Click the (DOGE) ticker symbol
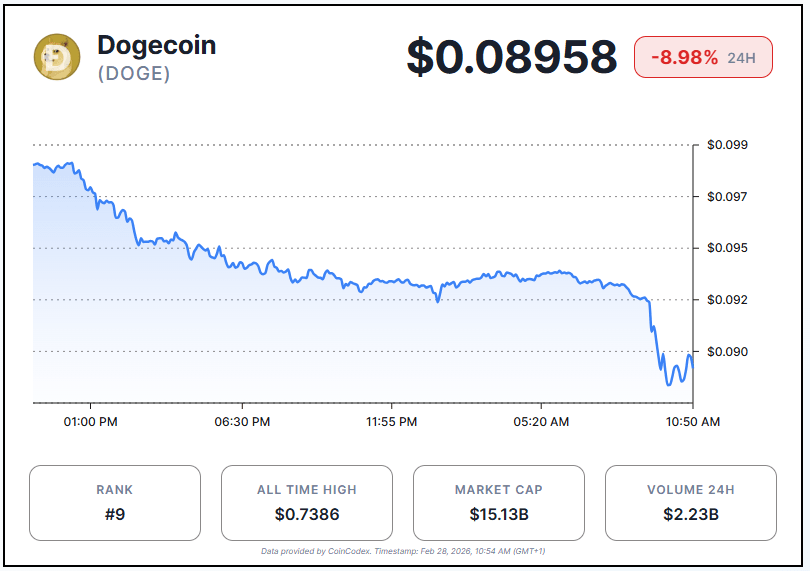 [x=134, y=74]
